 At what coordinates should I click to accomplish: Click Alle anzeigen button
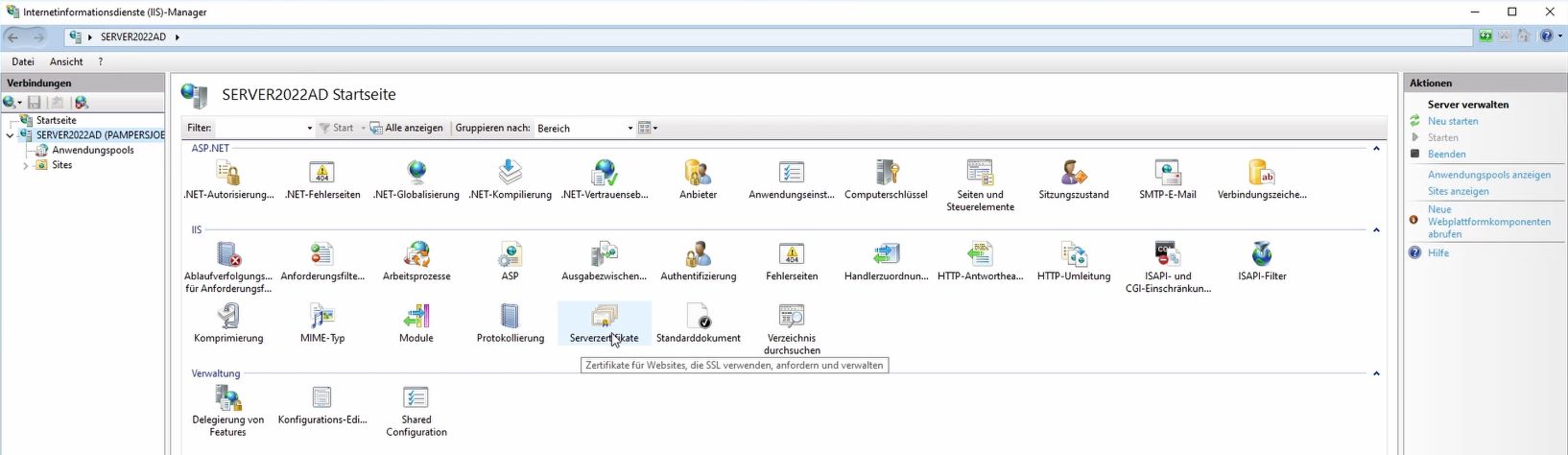407,128
